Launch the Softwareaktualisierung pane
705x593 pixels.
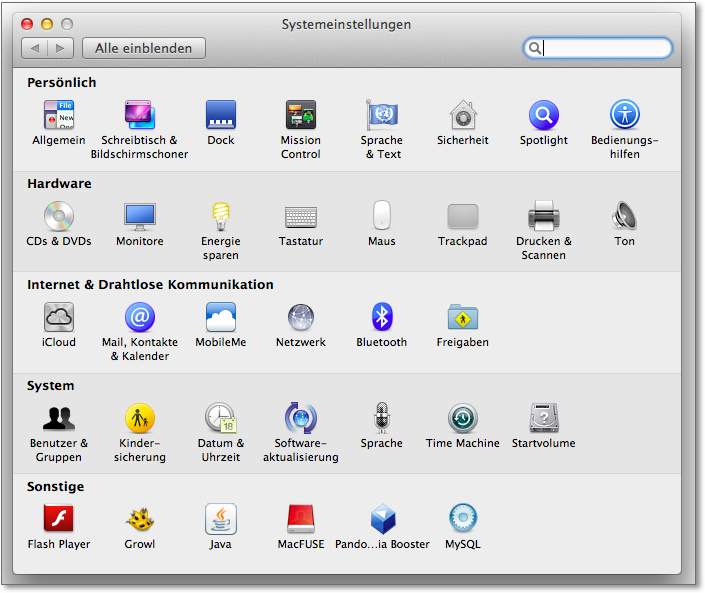tap(300, 419)
